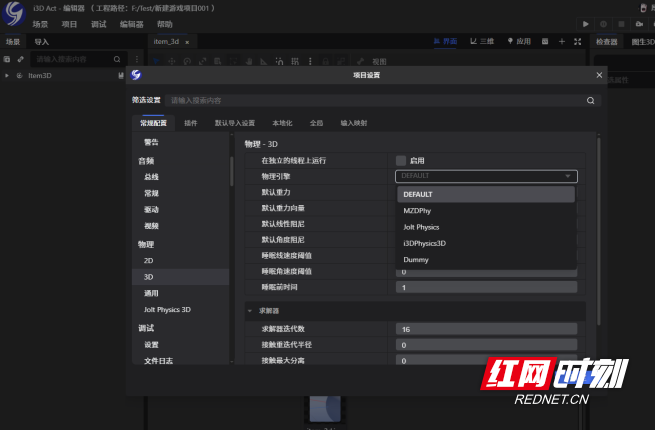Click the stop button in top toolbar
655x430 pixels.
[621, 24]
